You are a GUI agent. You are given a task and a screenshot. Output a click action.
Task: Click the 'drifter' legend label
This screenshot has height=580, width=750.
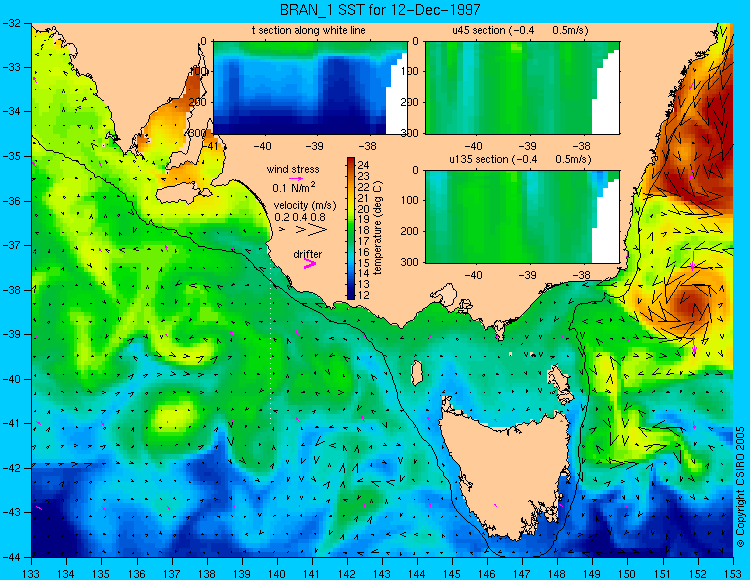click(308, 254)
